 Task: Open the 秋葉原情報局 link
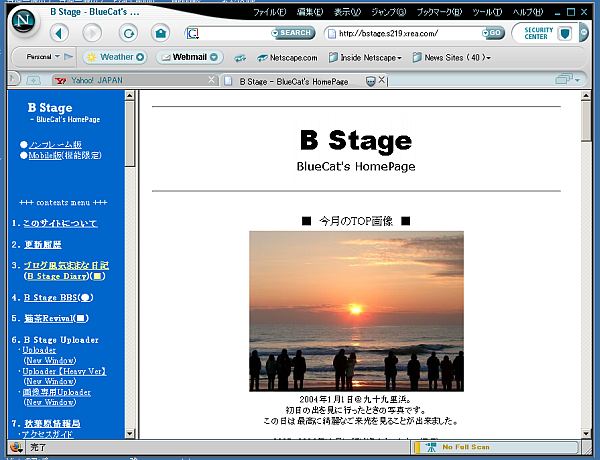(52, 424)
